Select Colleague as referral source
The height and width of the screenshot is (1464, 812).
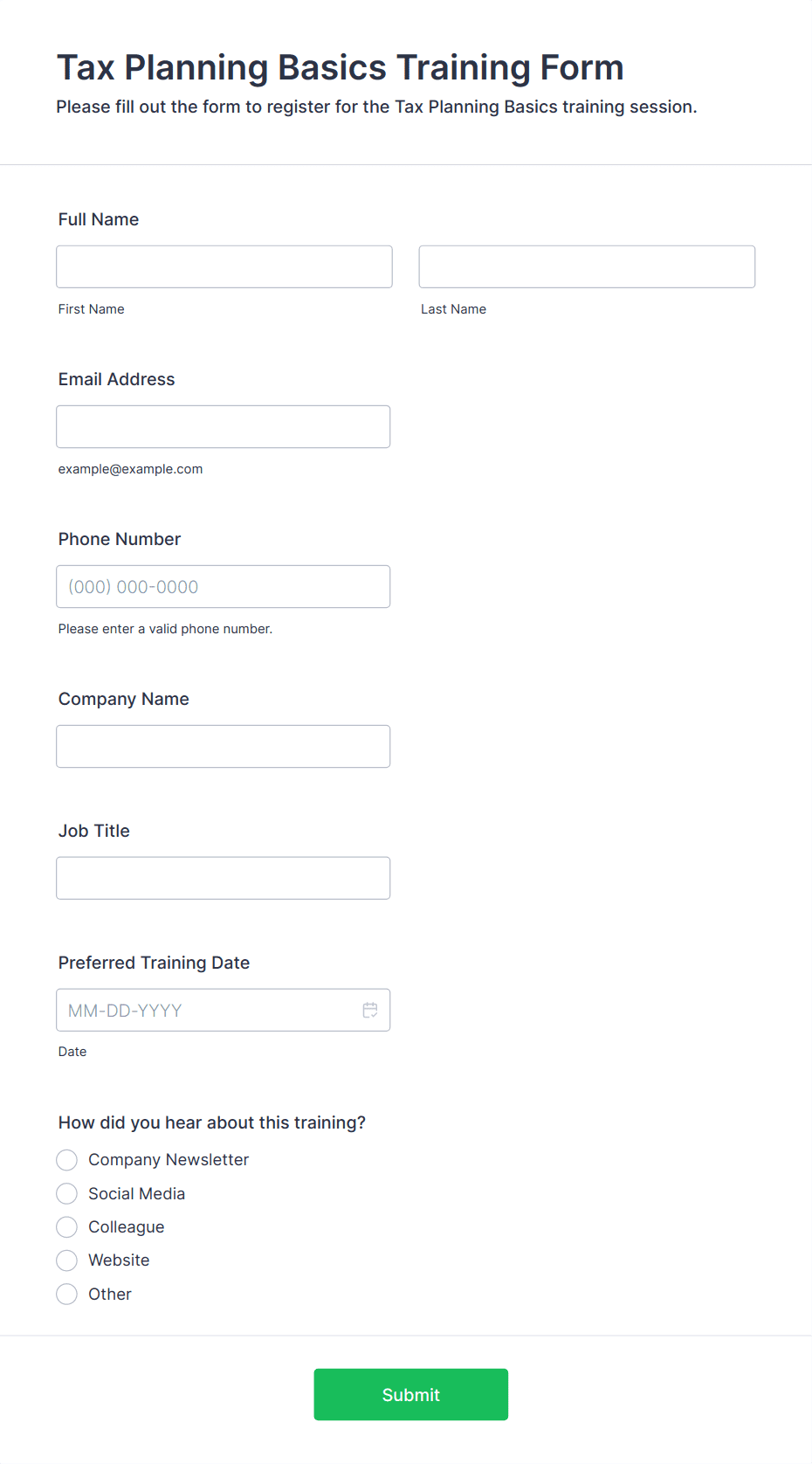tap(67, 1226)
